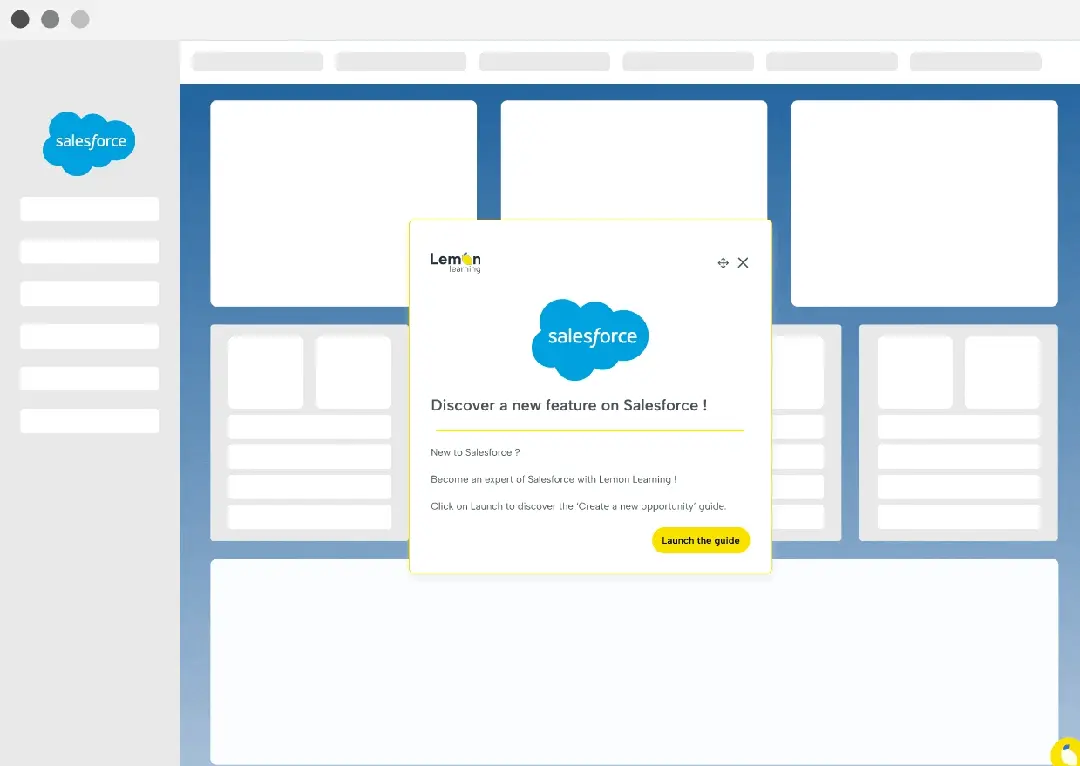Click the move arrows icon in popup
The height and width of the screenshot is (766, 1080).
(x=723, y=262)
